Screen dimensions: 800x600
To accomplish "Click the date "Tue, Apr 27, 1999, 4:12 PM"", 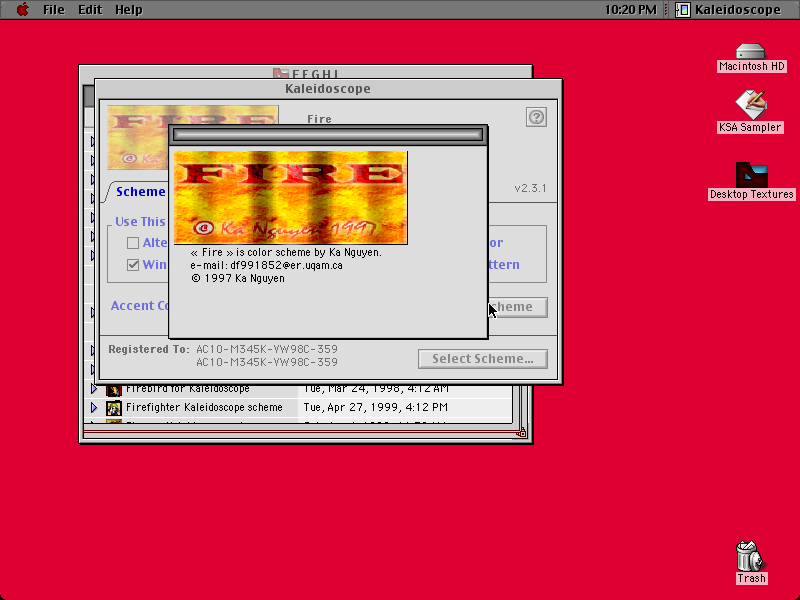I will (x=376, y=407).
